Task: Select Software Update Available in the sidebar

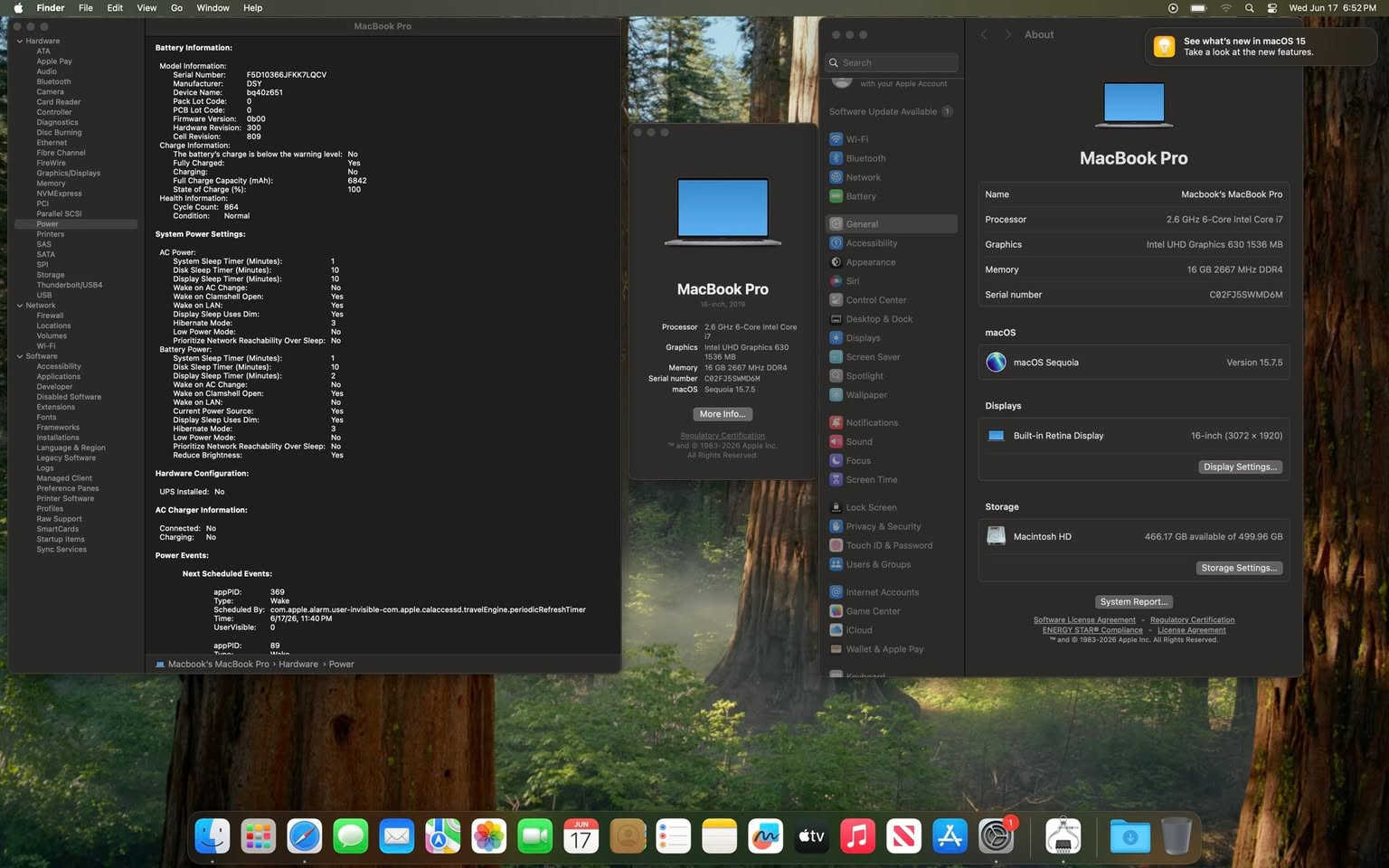Action: (x=892, y=111)
